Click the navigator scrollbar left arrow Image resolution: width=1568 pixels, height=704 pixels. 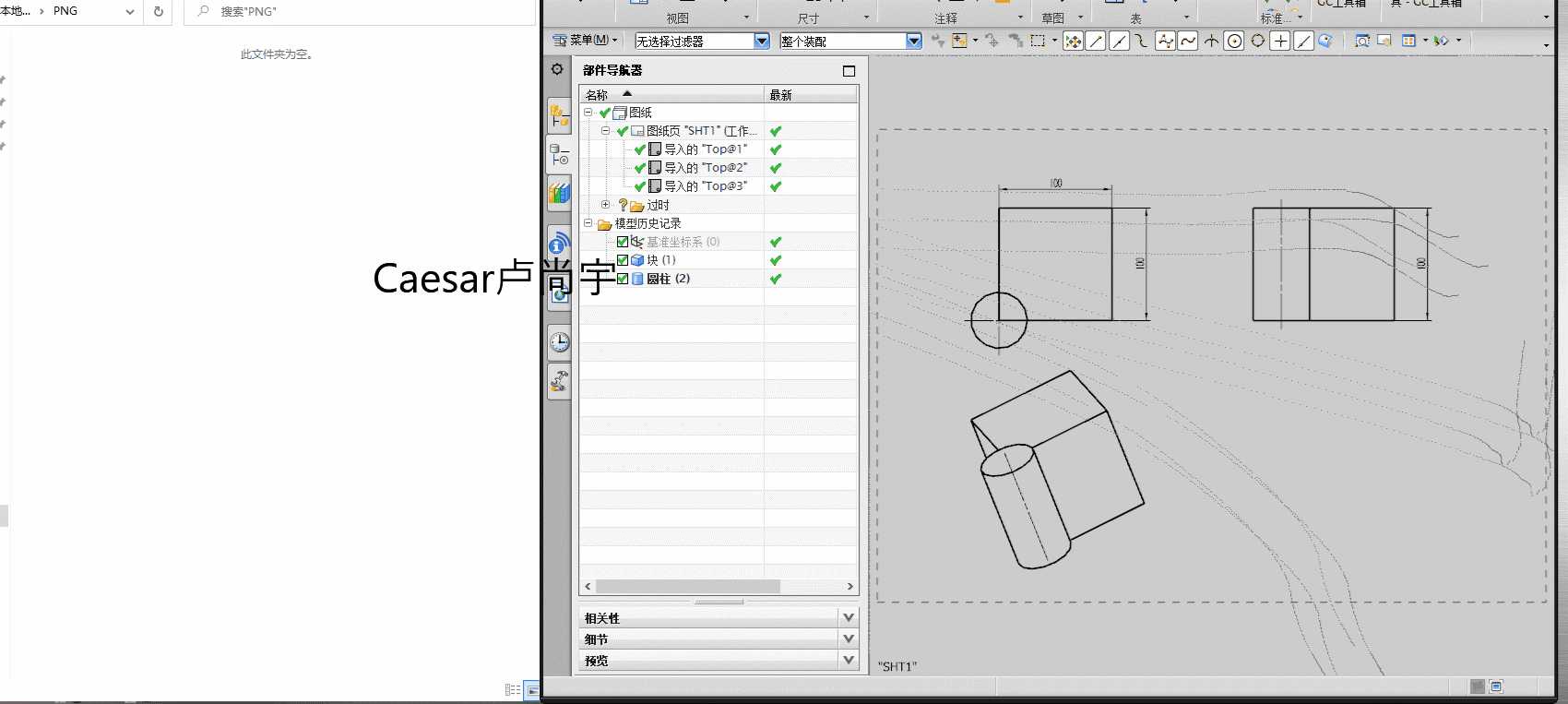coord(588,587)
